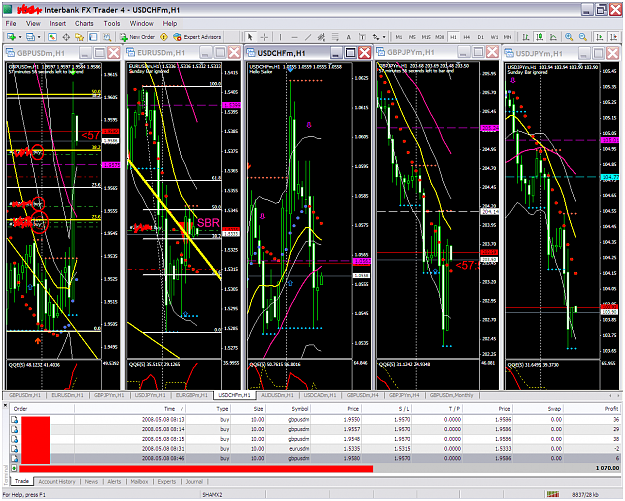The width and height of the screenshot is (625, 501).
Task: Open the Mailbox terminal tab
Action: pos(140,481)
